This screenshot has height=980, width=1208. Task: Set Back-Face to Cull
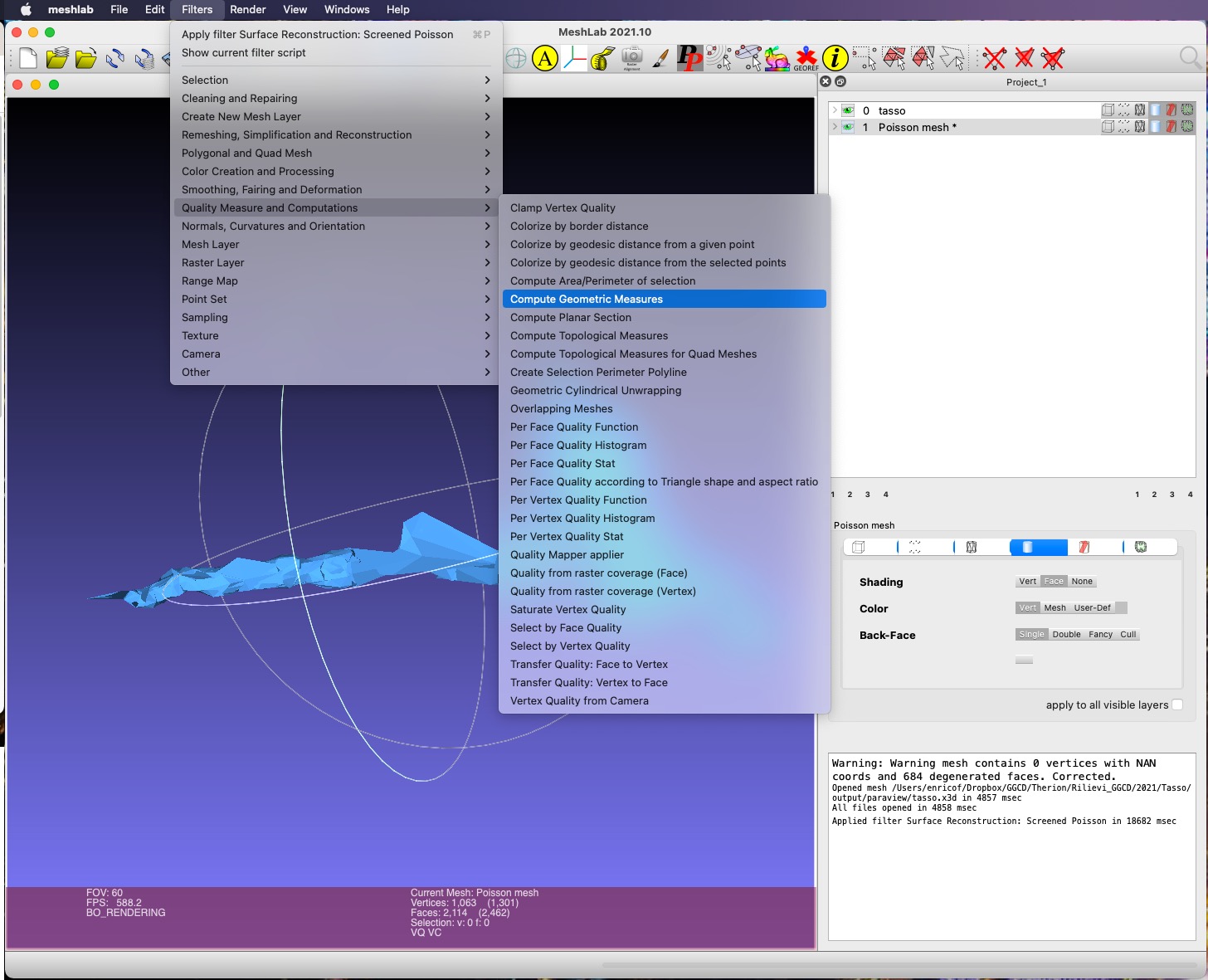click(x=1128, y=635)
